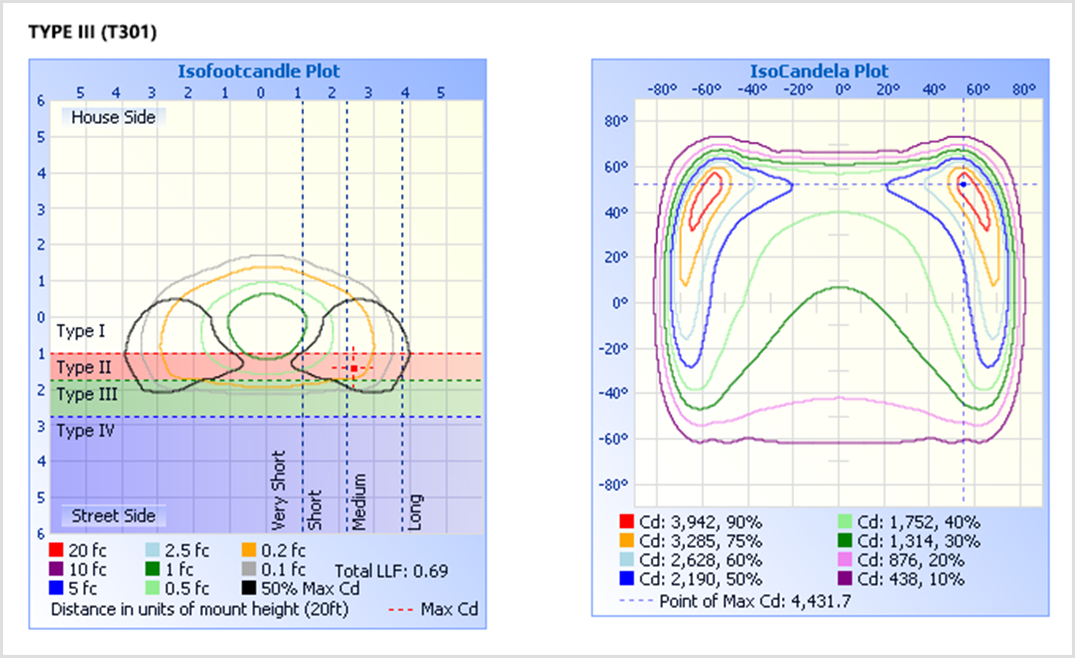Click the red Cd 3,942 90% swatch

click(x=626, y=521)
